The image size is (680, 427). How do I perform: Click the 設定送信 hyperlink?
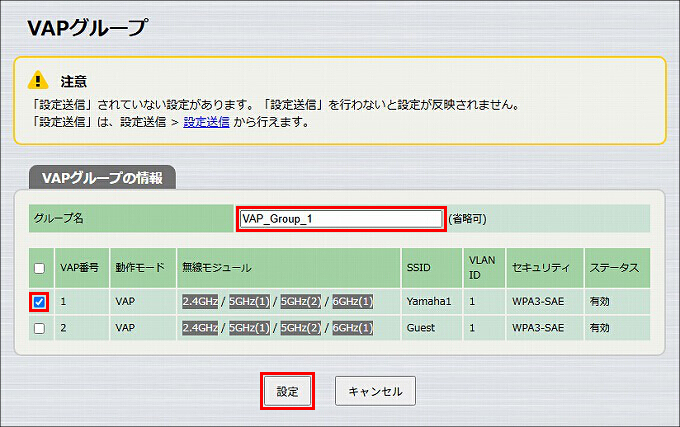[x=206, y=122]
